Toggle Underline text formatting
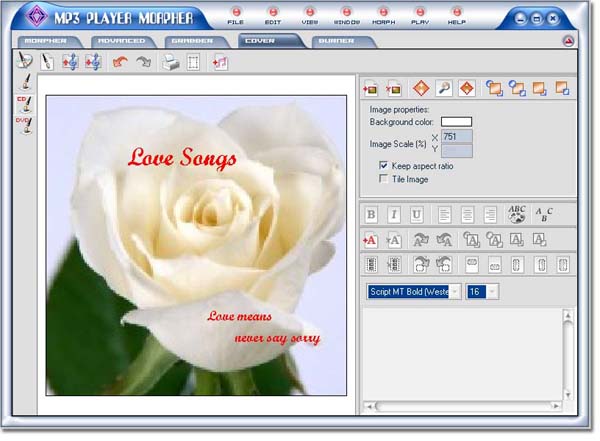Viewport: 600px width, 441px height. click(x=416, y=215)
